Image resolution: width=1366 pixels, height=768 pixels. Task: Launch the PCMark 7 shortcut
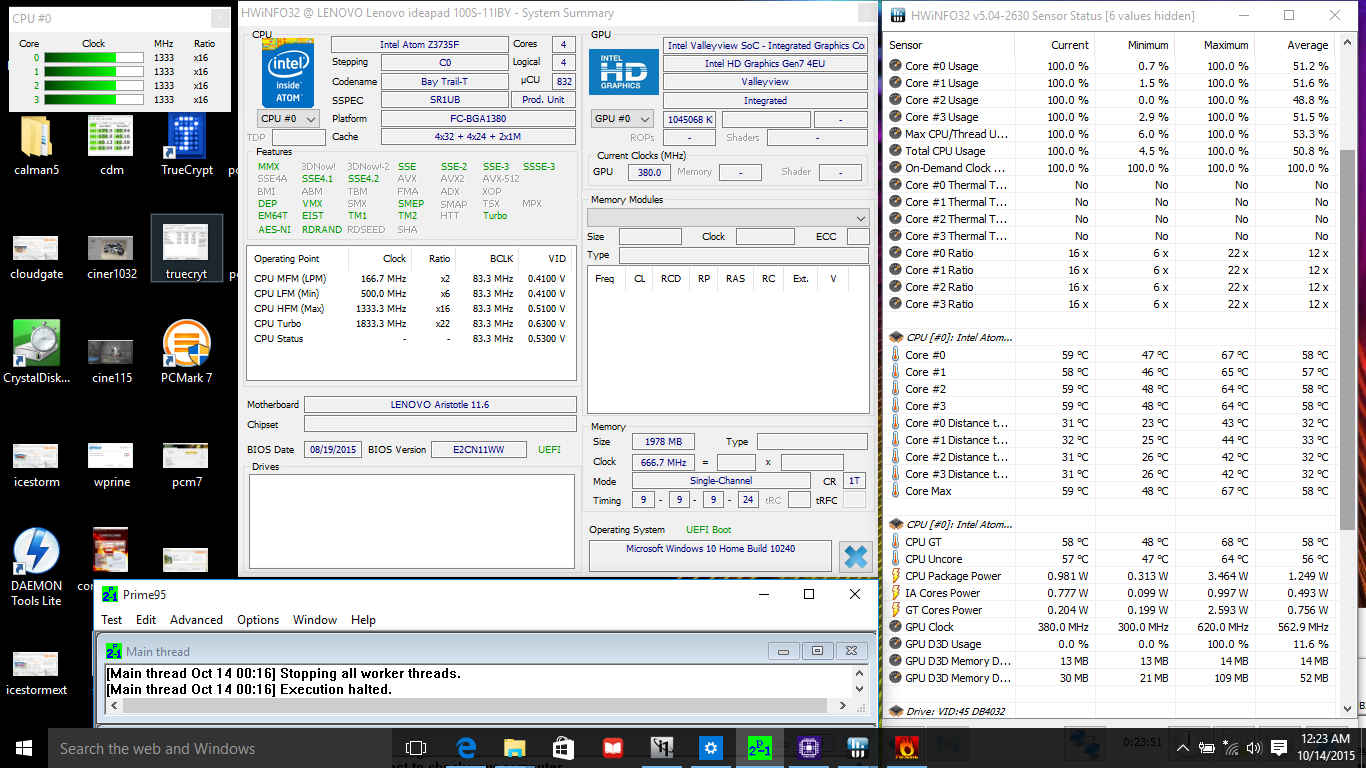pos(187,352)
